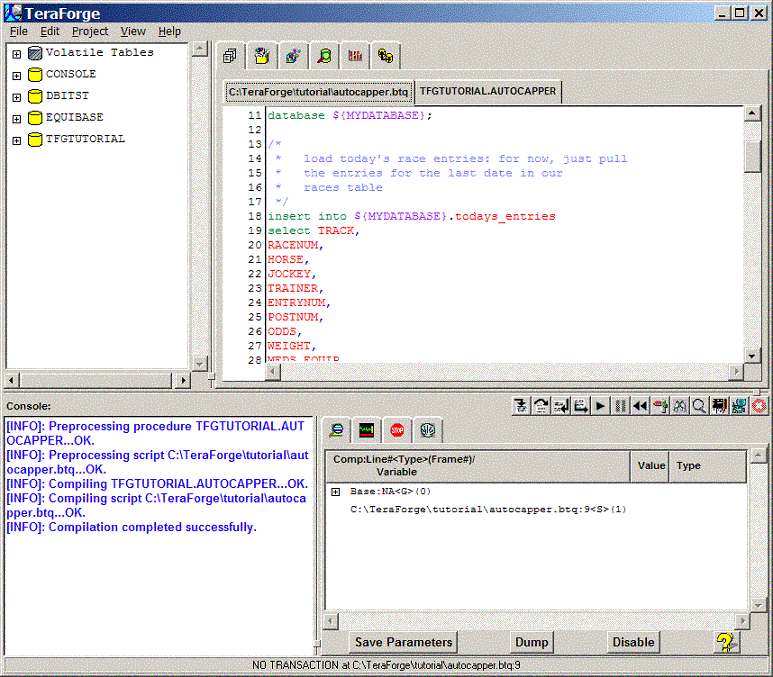Click the 'Compilation completed successfully' console line
This screenshot has height=677, width=773.
(x=132, y=527)
